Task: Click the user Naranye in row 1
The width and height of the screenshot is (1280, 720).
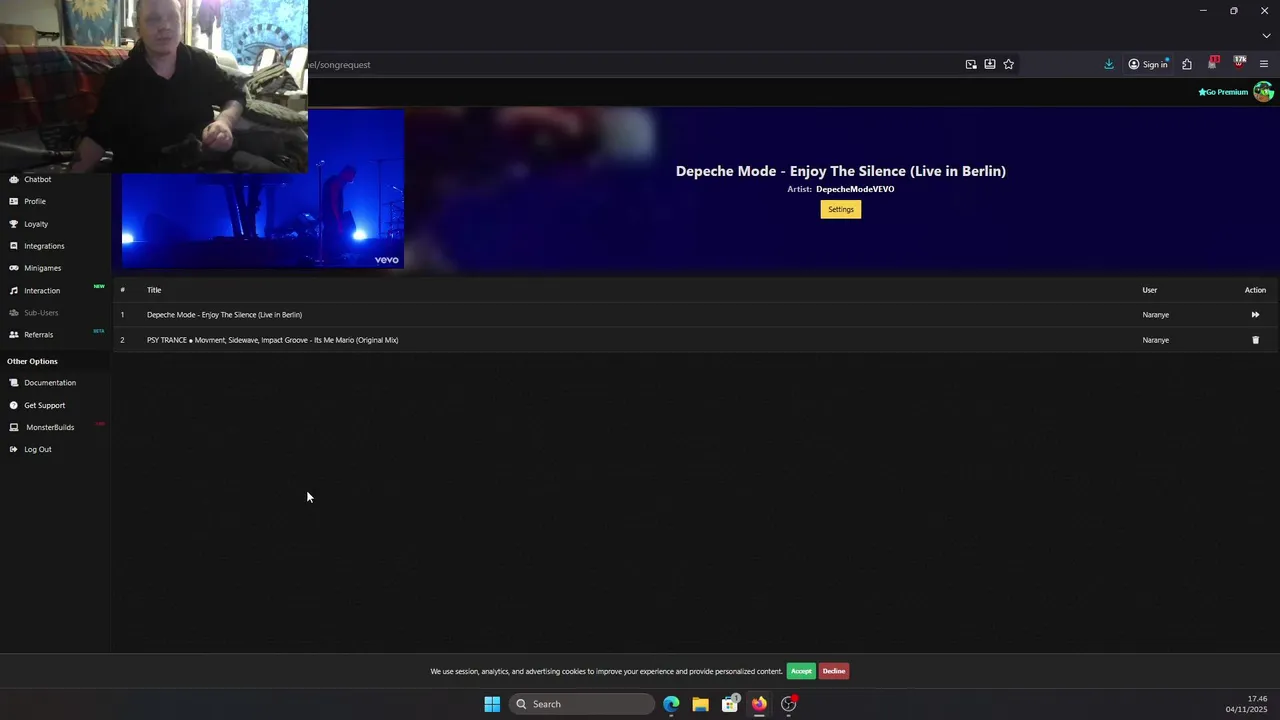Action: [1155, 315]
